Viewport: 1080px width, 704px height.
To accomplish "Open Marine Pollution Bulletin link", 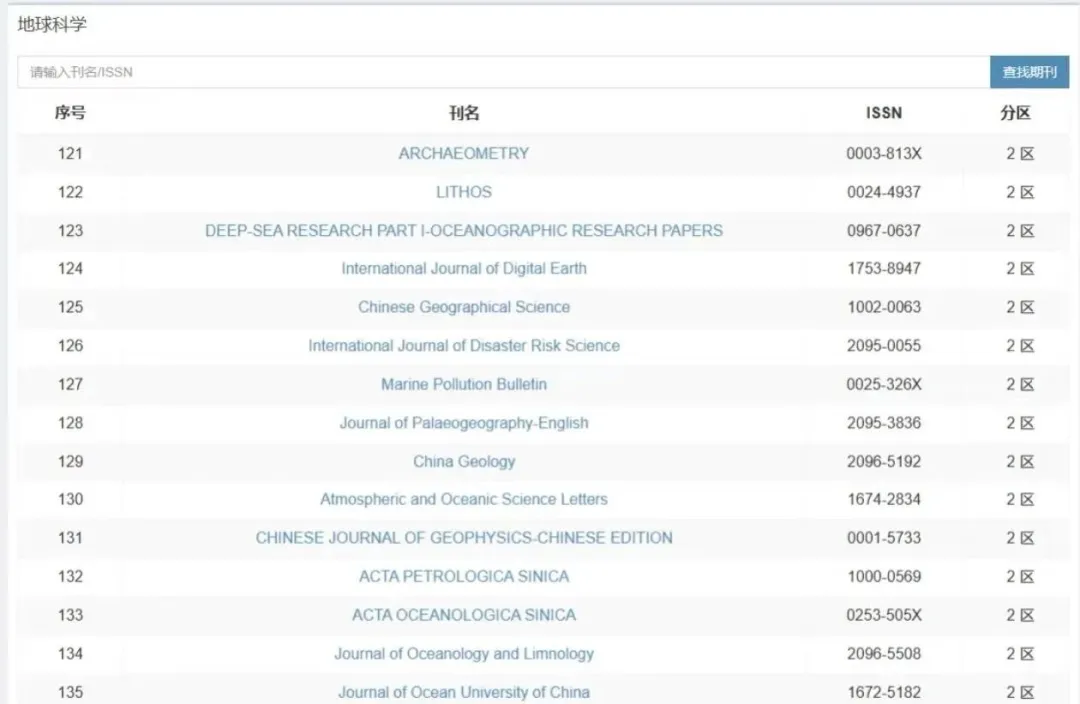I will pos(464,384).
